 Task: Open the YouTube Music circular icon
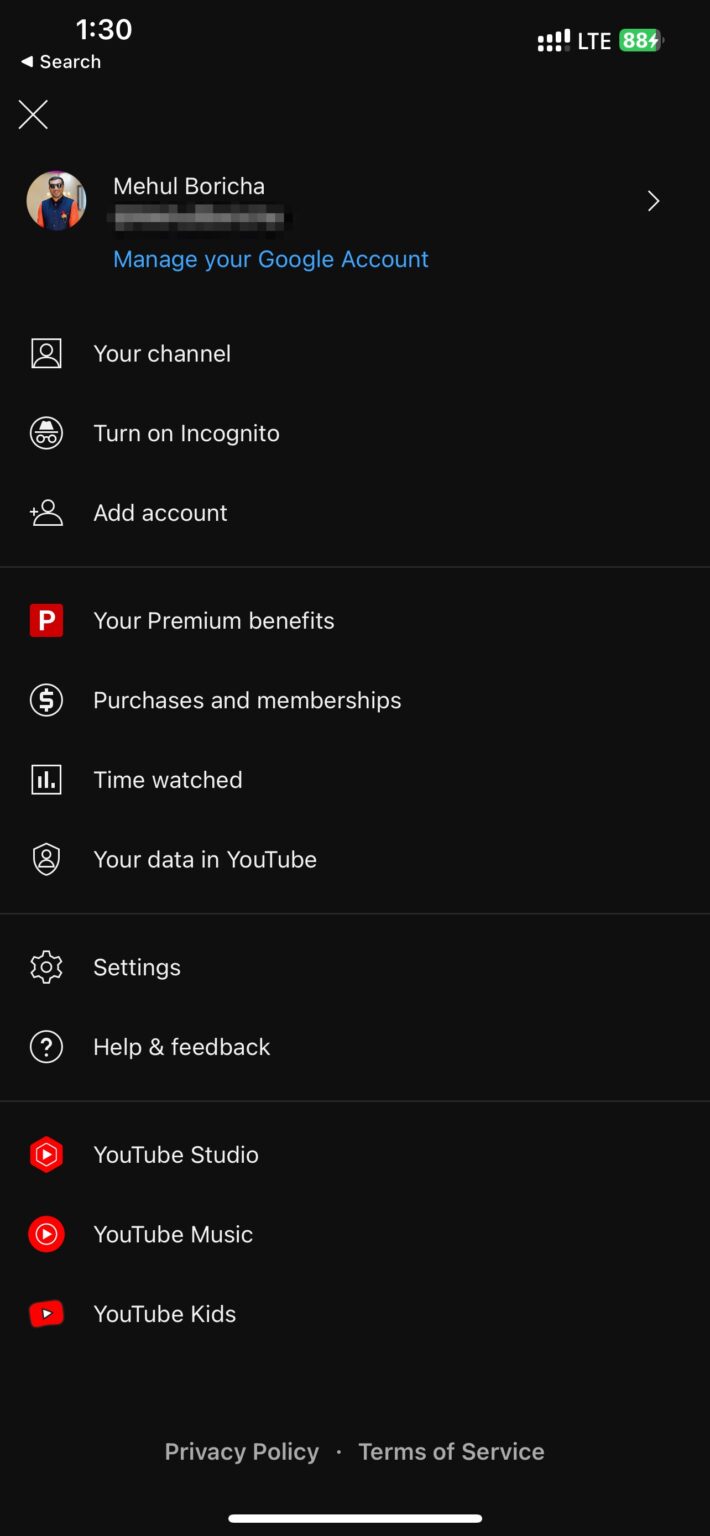(46, 1234)
